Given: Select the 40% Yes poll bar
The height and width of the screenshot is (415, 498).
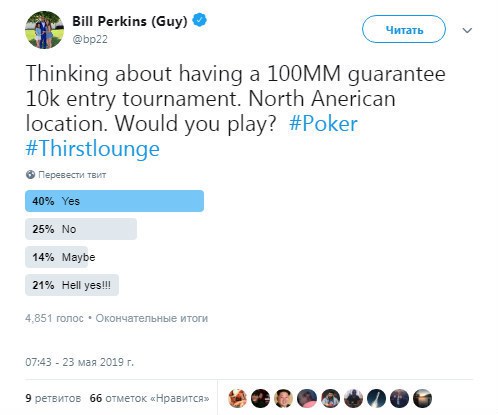Looking at the screenshot, I should [x=114, y=201].
